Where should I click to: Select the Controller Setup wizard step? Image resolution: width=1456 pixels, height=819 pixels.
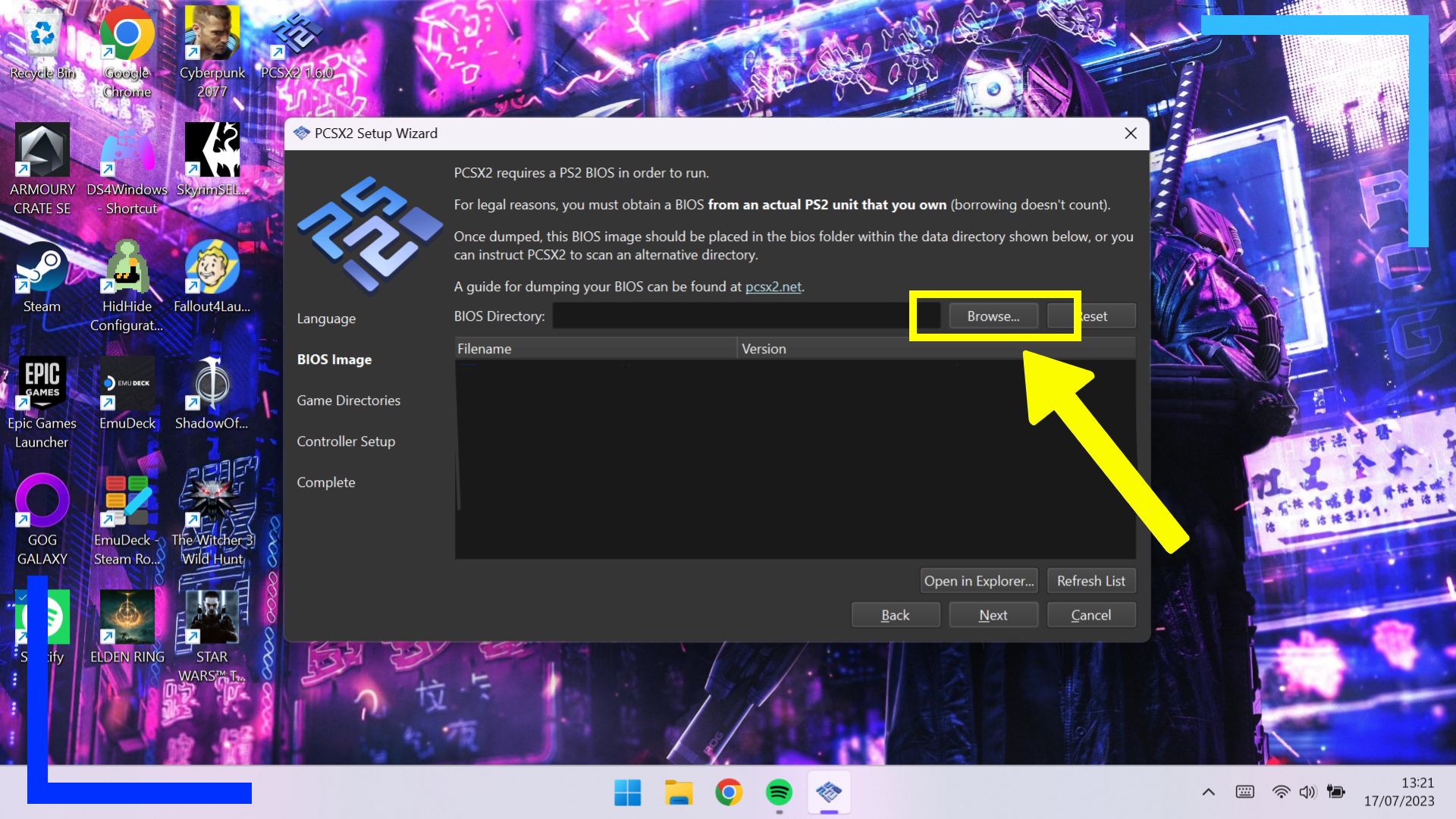[346, 441]
